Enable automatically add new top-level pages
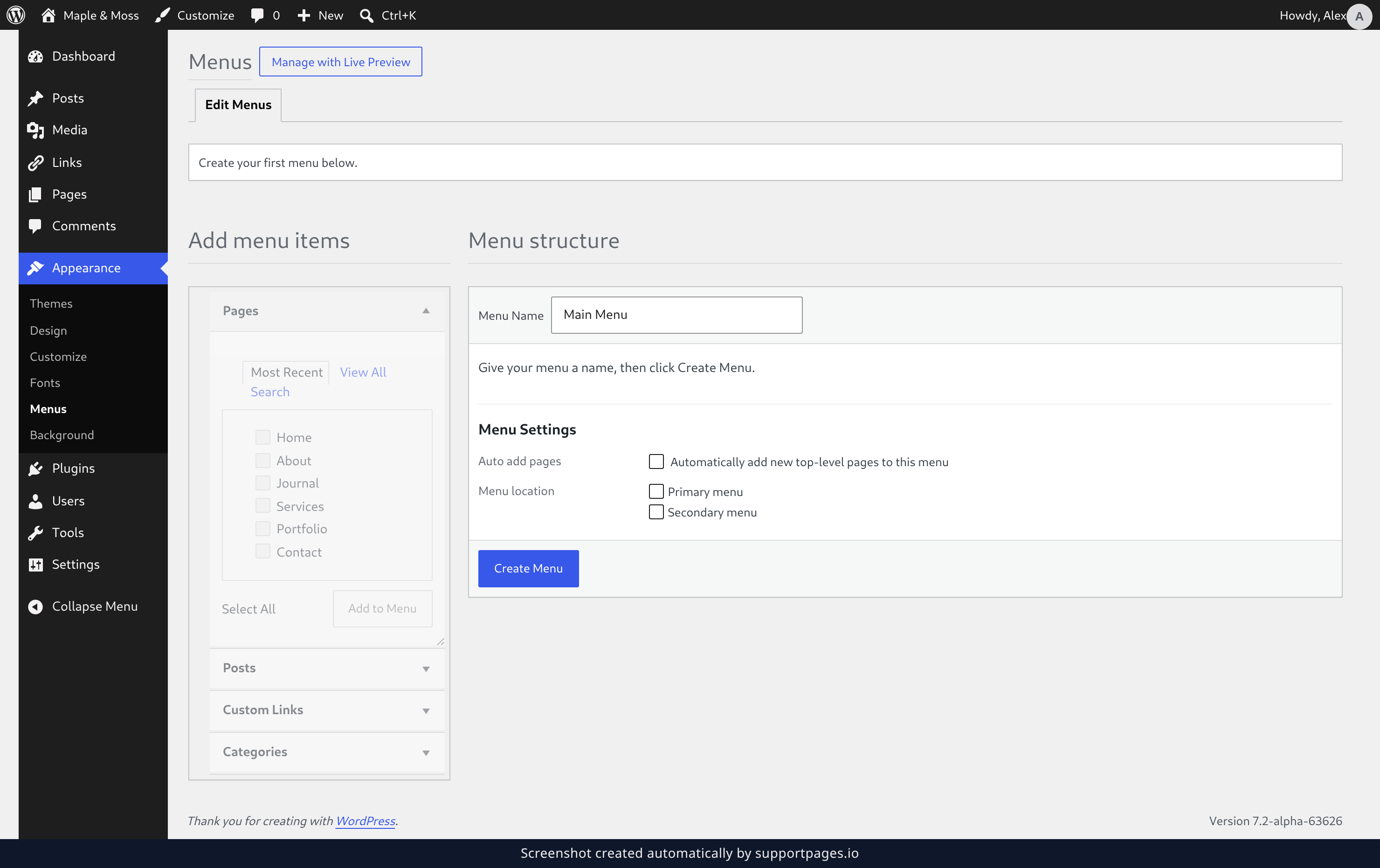Screen dimensions: 1380x868 click(656, 462)
